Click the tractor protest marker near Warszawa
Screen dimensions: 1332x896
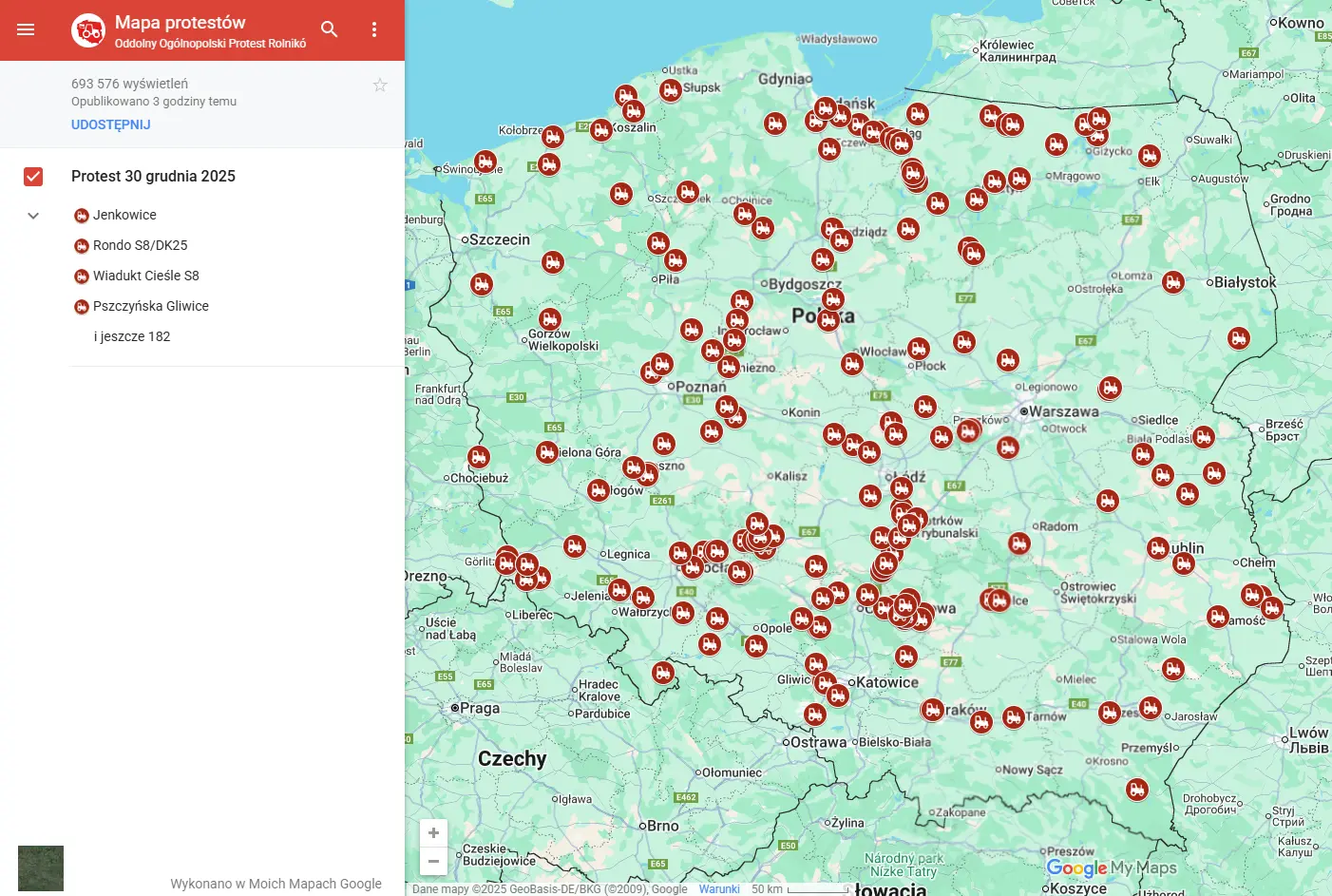click(1009, 448)
